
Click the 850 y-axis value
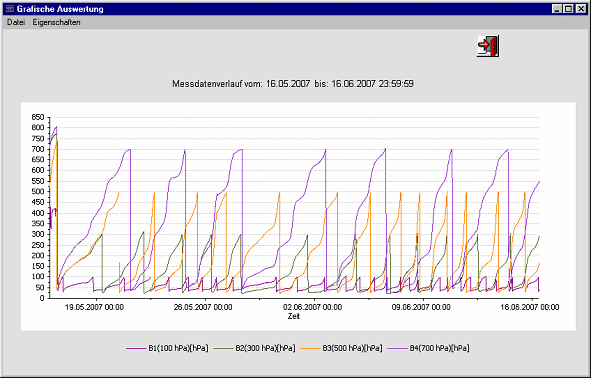coord(38,117)
